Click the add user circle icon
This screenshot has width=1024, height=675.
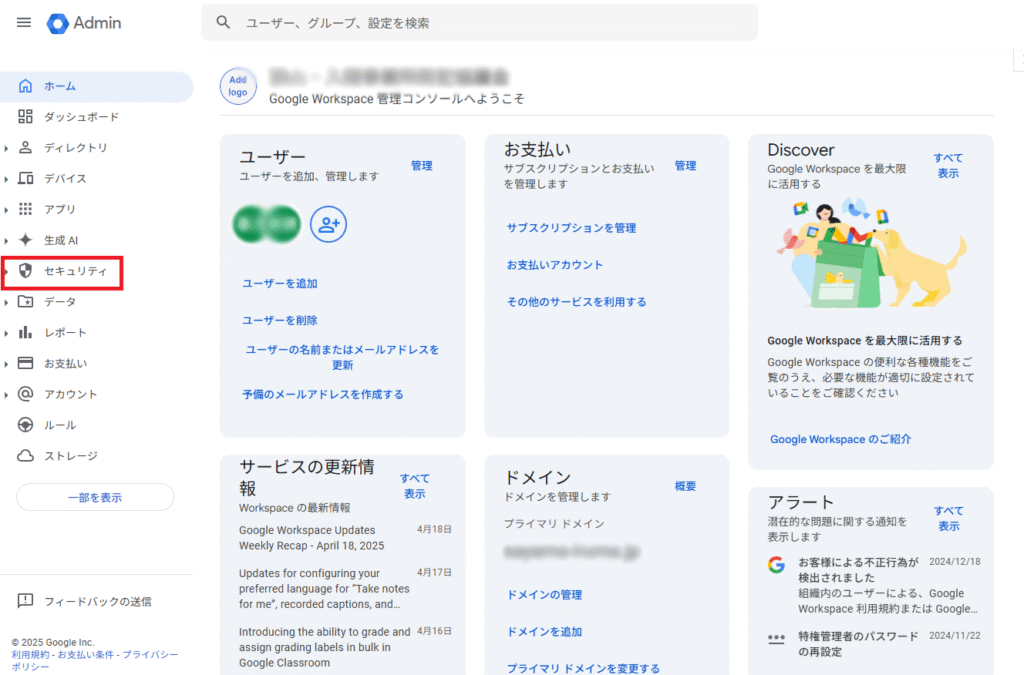coord(328,225)
